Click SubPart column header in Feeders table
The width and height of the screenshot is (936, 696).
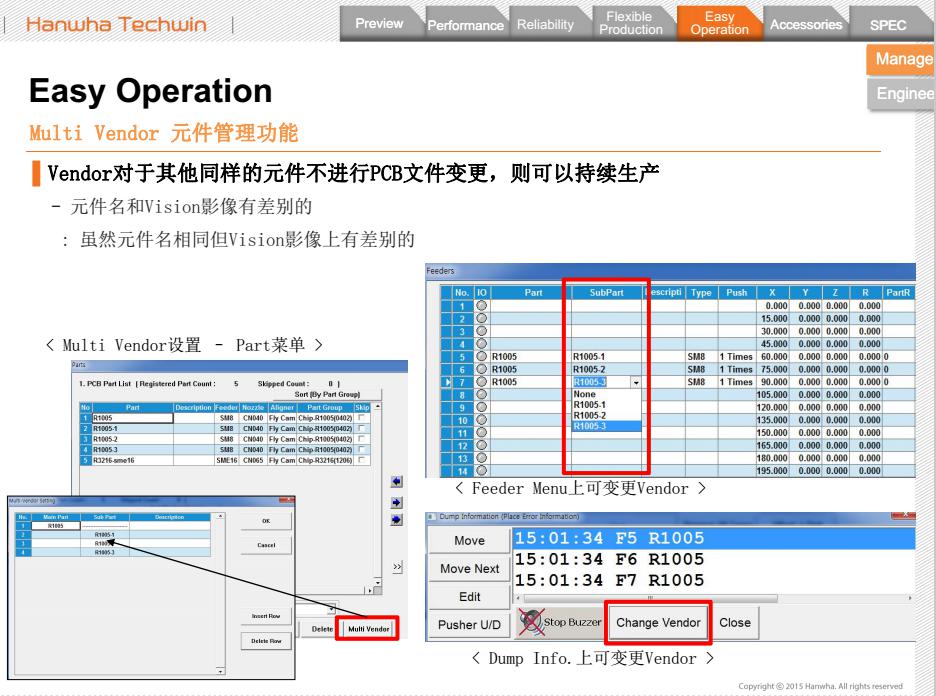tap(606, 292)
